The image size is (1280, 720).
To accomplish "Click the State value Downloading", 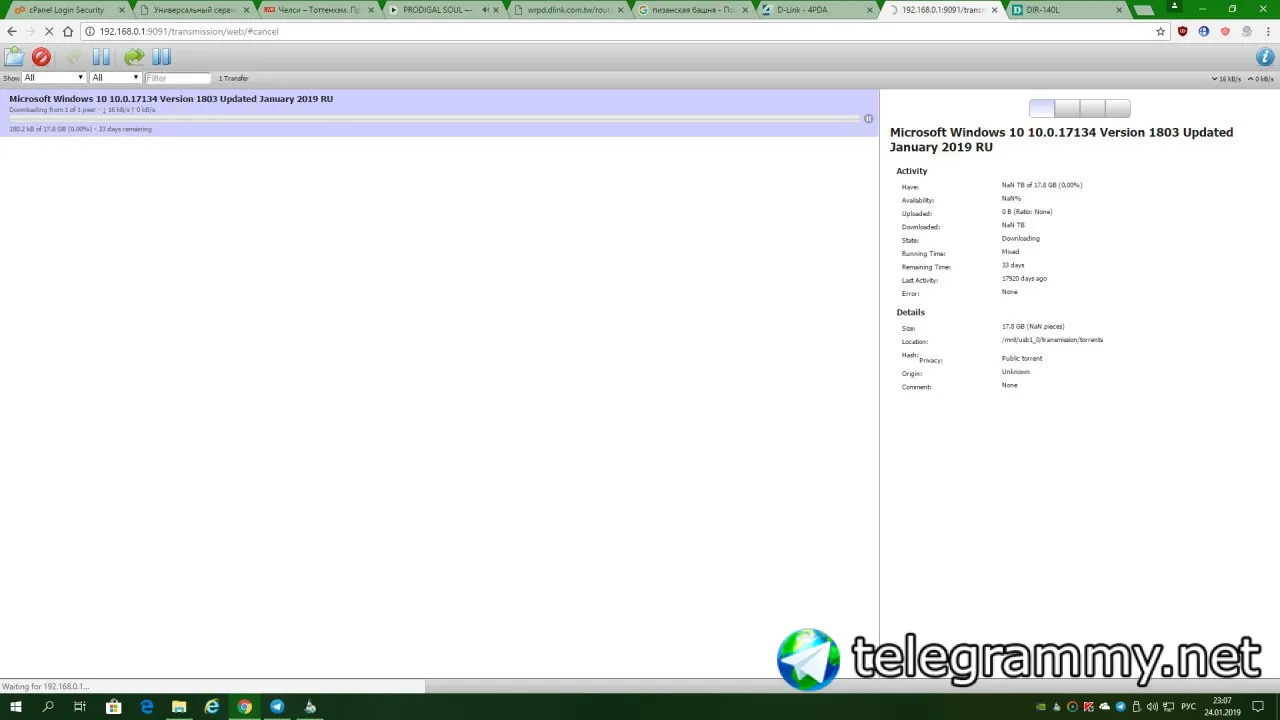I will click(x=1021, y=238).
